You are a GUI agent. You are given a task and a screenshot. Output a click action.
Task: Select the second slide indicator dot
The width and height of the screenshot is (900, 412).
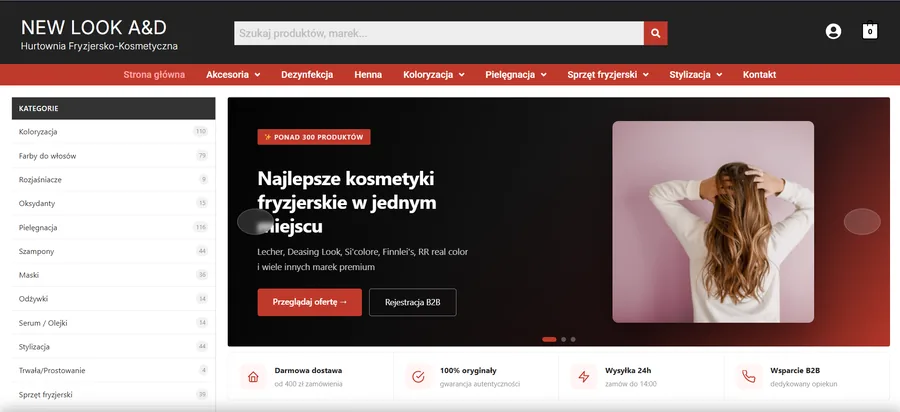[x=564, y=339]
